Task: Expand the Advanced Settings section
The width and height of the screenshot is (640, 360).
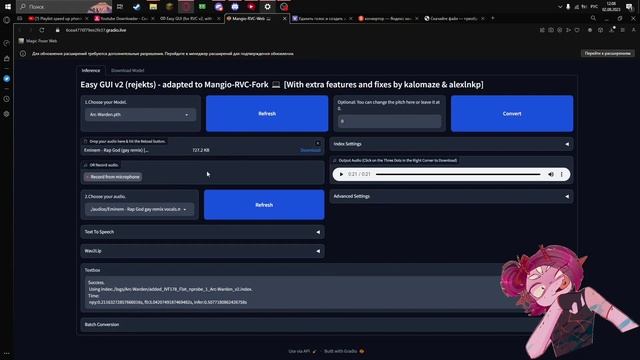Action: tap(451, 196)
